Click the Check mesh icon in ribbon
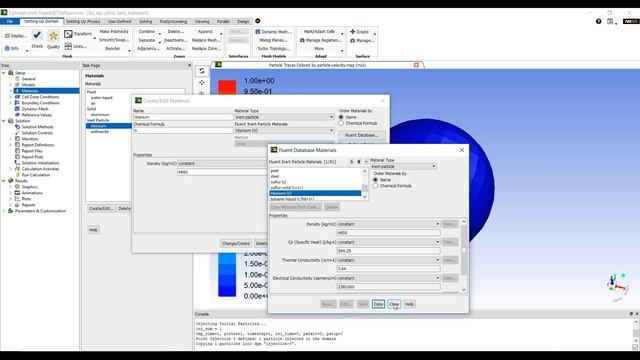 pos(37,35)
